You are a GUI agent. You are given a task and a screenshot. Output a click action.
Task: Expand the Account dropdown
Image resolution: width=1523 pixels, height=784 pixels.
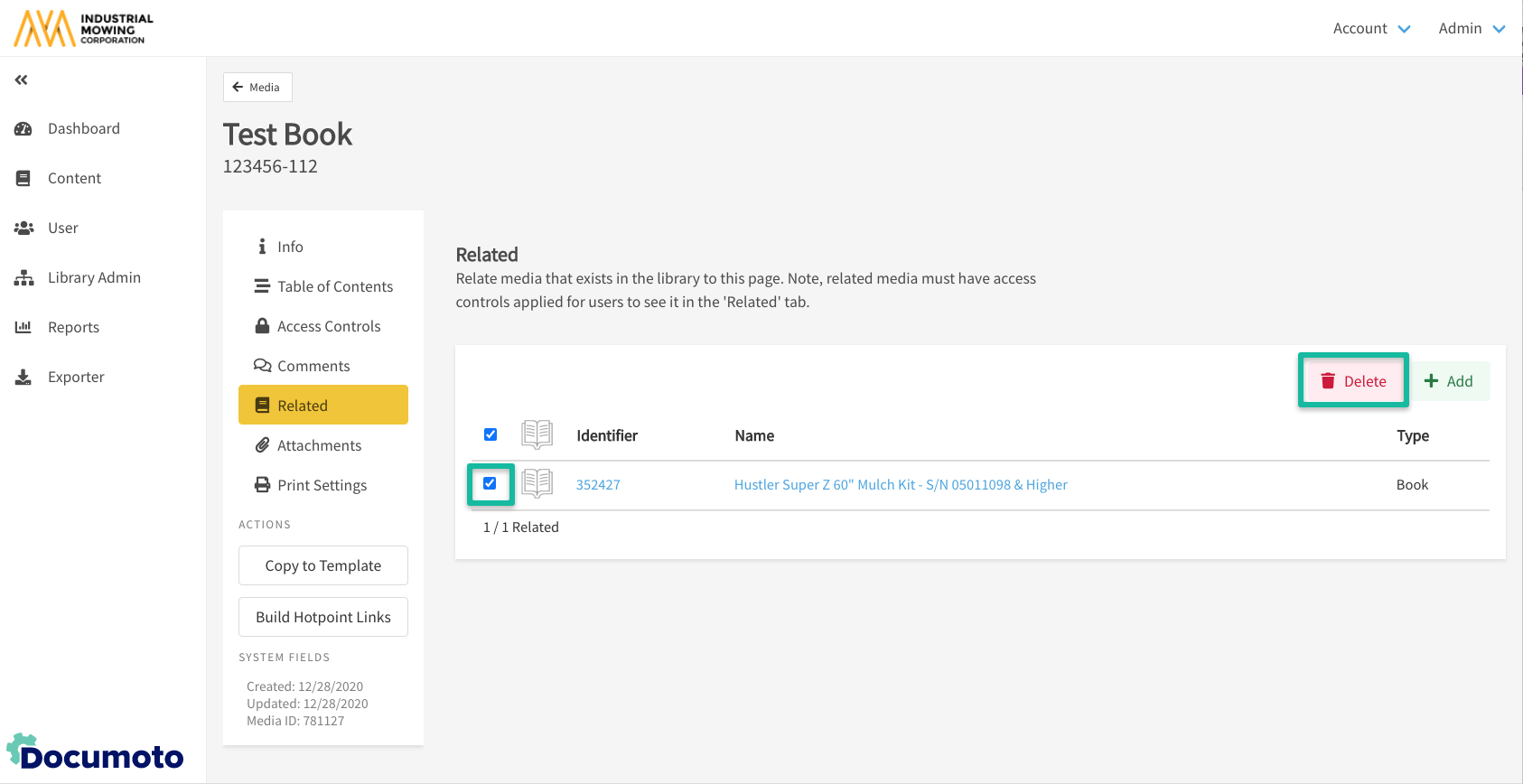(1371, 29)
